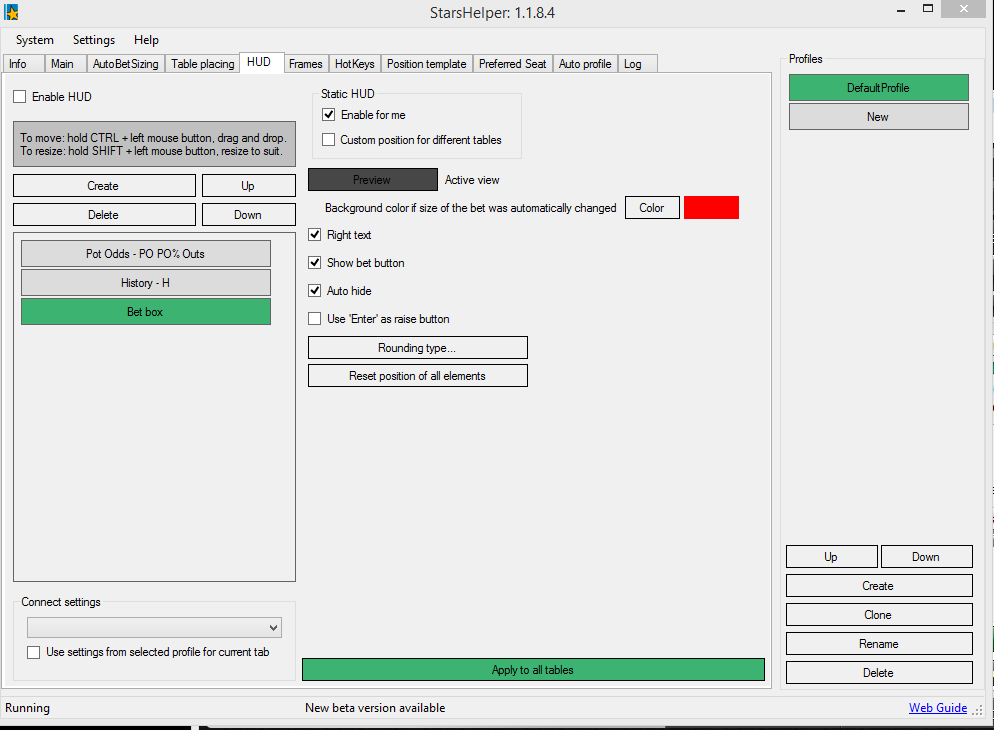Switch to the HotKeys tab
This screenshot has height=730, width=994.
(x=354, y=64)
